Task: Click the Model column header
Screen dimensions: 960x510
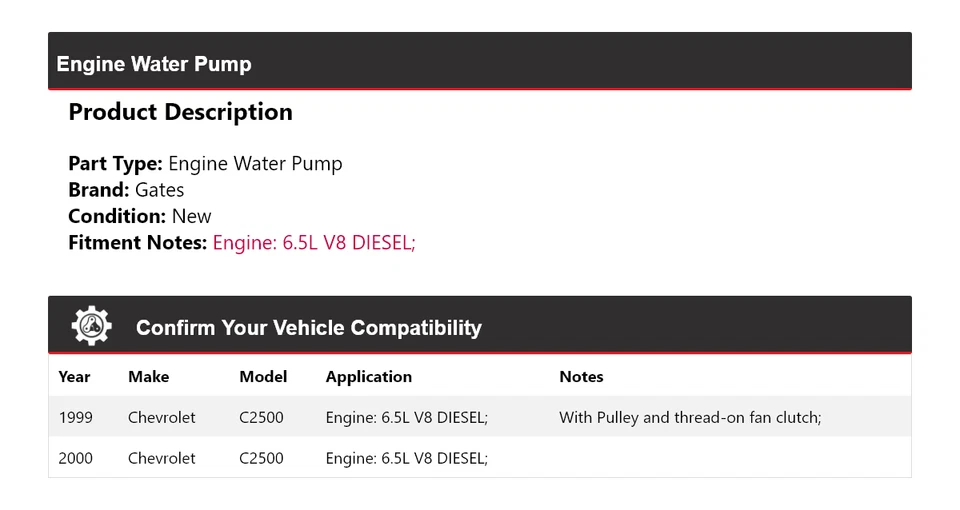Action: tap(263, 377)
